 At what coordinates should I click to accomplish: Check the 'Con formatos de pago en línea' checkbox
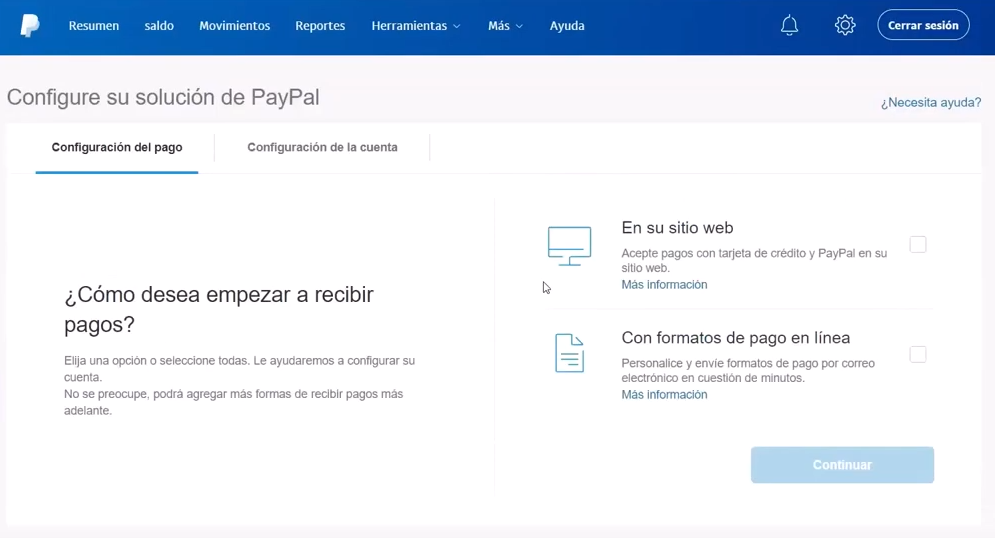point(918,354)
